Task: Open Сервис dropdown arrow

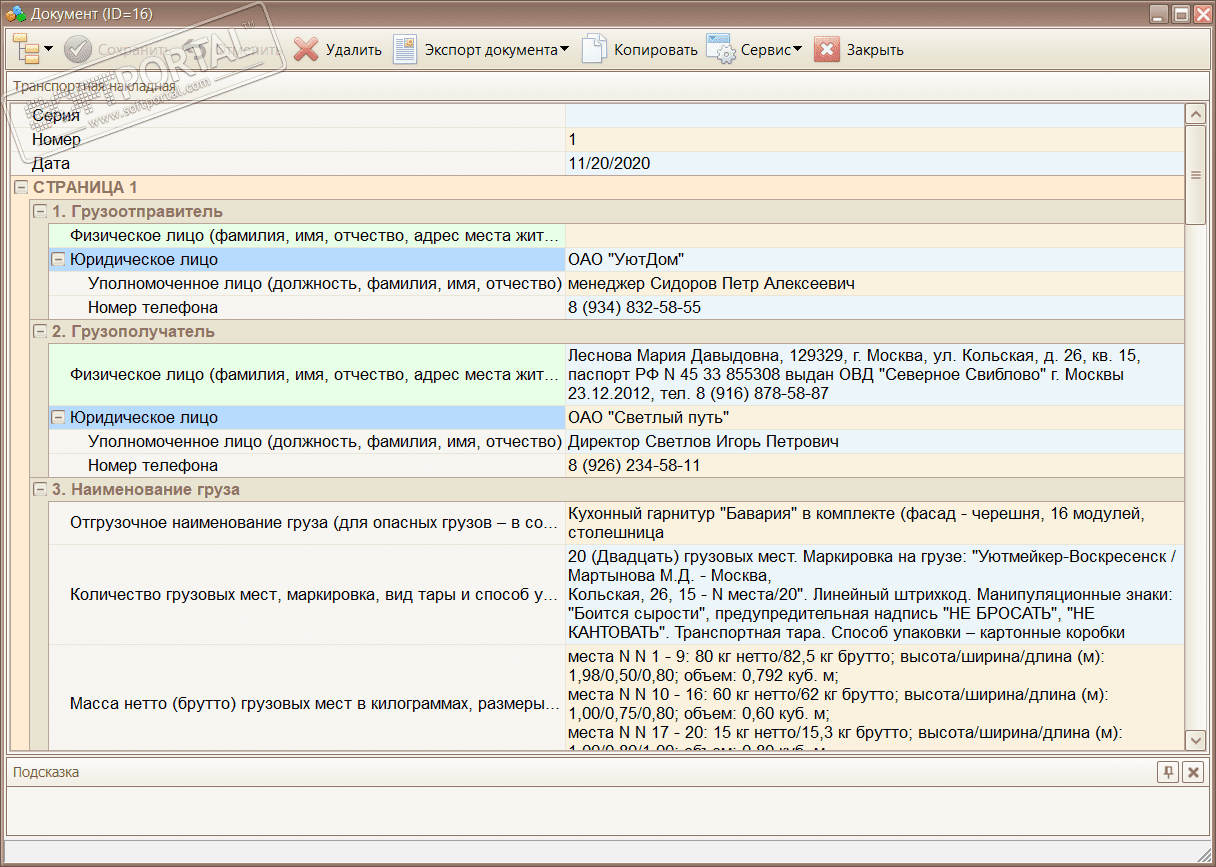Action: tap(797, 49)
